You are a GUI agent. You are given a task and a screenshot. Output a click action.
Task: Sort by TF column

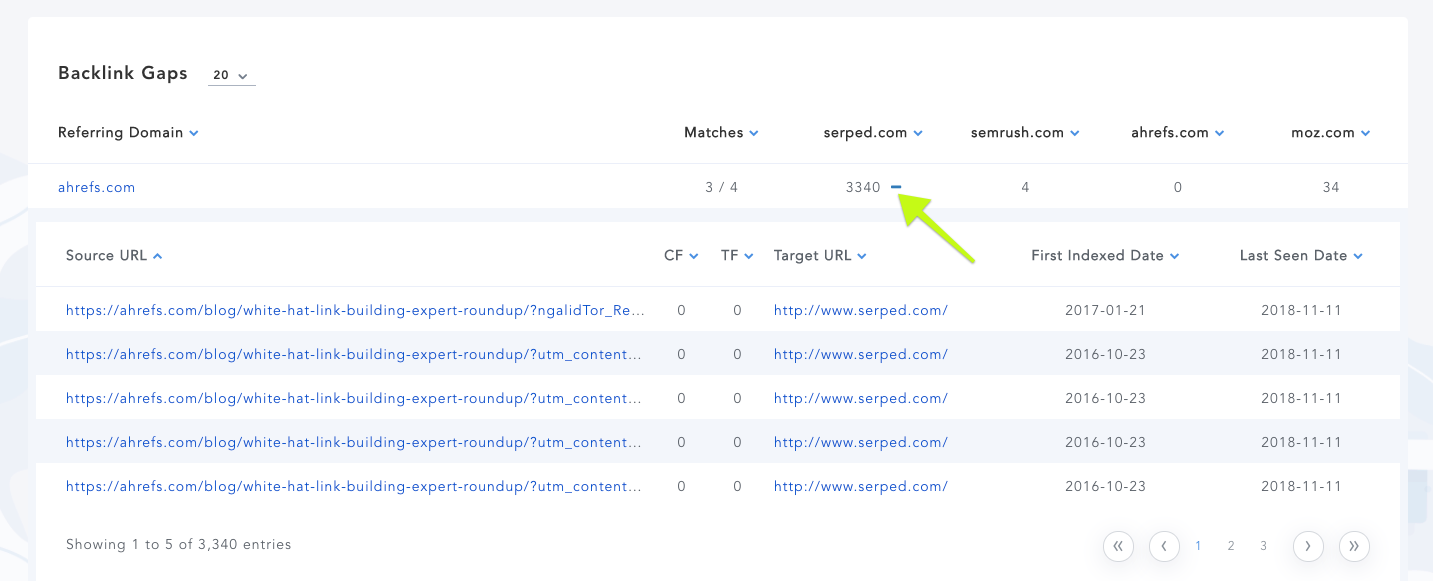(x=737, y=255)
